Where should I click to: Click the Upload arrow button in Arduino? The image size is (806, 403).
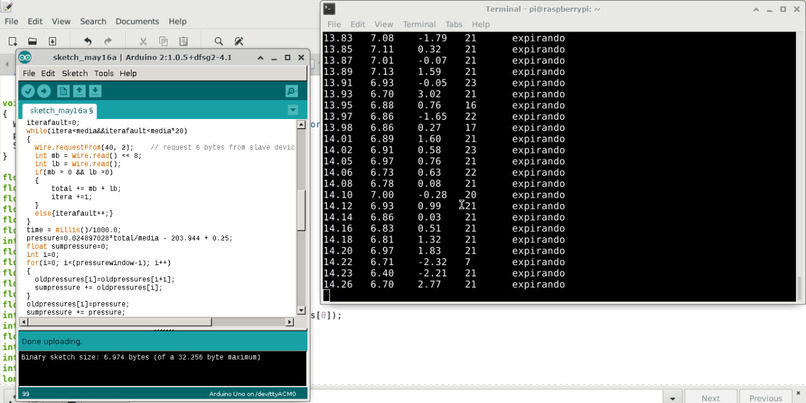(x=44, y=91)
